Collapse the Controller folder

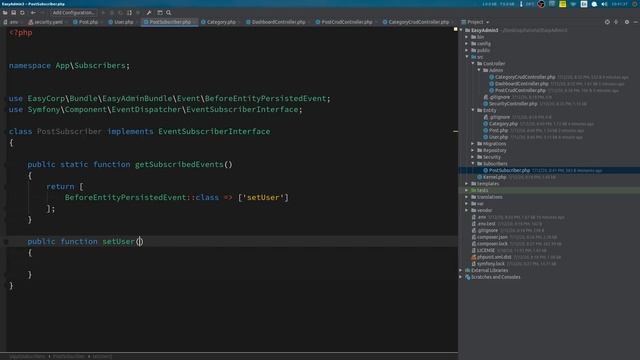click(473, 64)
